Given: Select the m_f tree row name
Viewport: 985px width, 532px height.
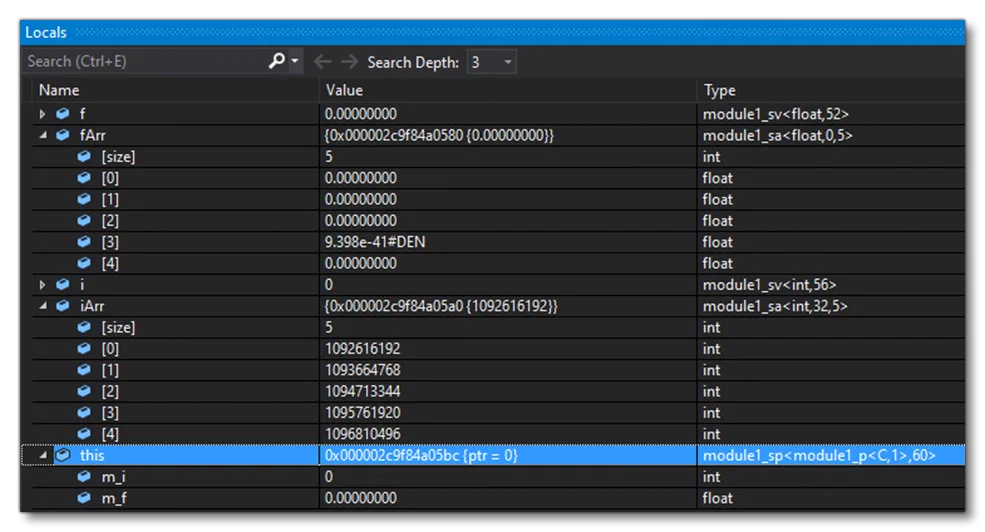Looking at the screenshot, I should [x=114, y=498].
